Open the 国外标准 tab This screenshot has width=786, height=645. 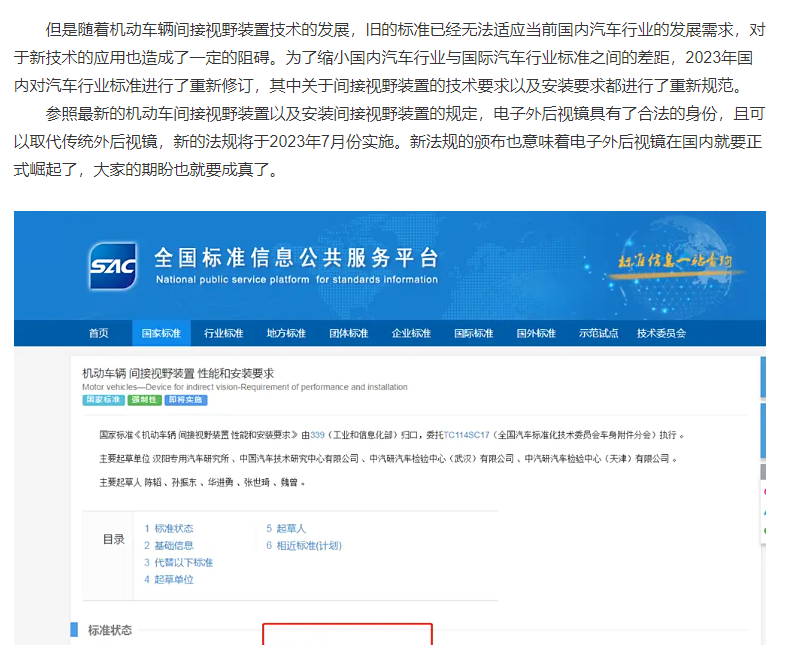(536, 333)
